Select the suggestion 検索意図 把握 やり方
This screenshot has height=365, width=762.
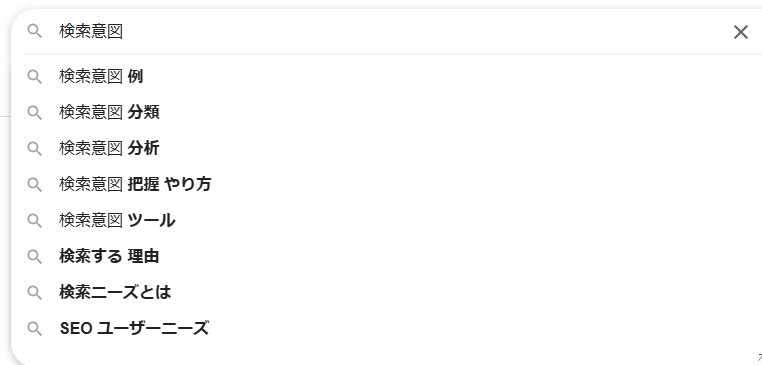tap(386, 185)
